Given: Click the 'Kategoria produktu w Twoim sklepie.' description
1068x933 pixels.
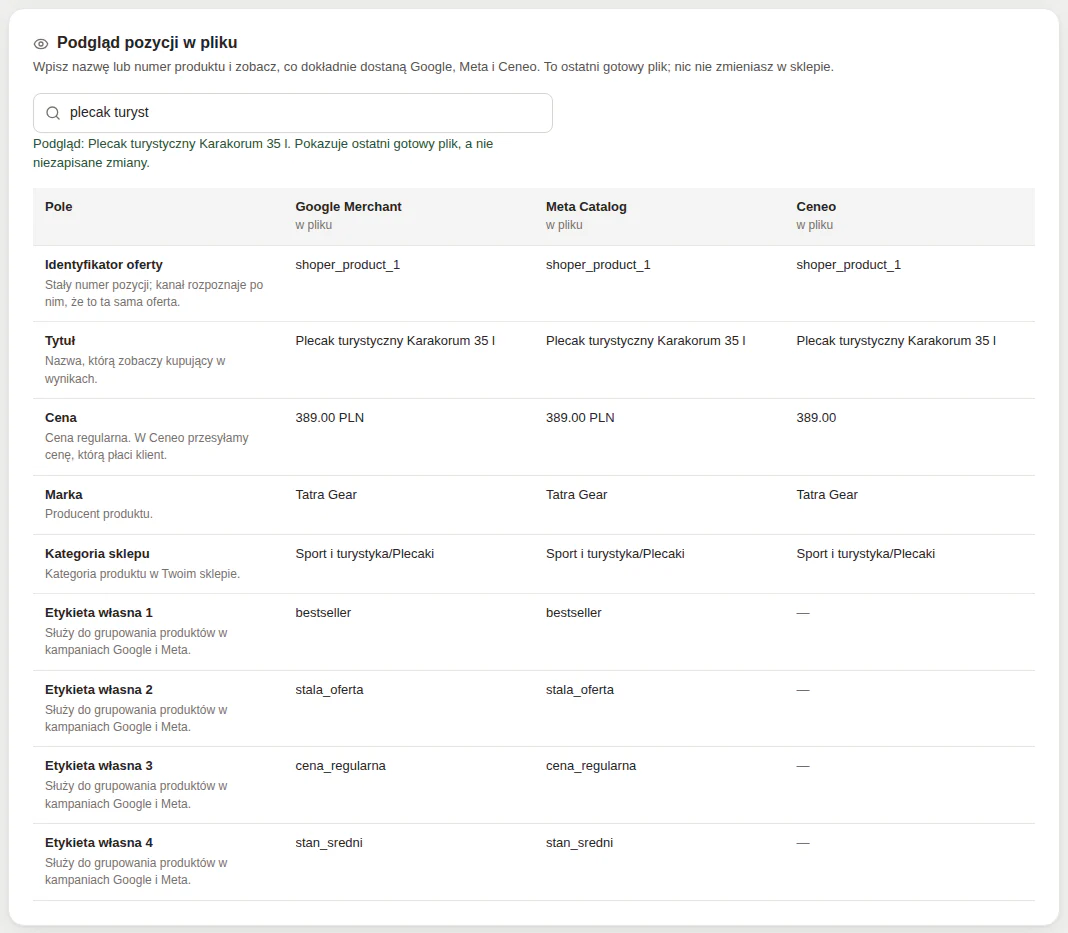Looking at the screenshot, I should pos(142,573).
